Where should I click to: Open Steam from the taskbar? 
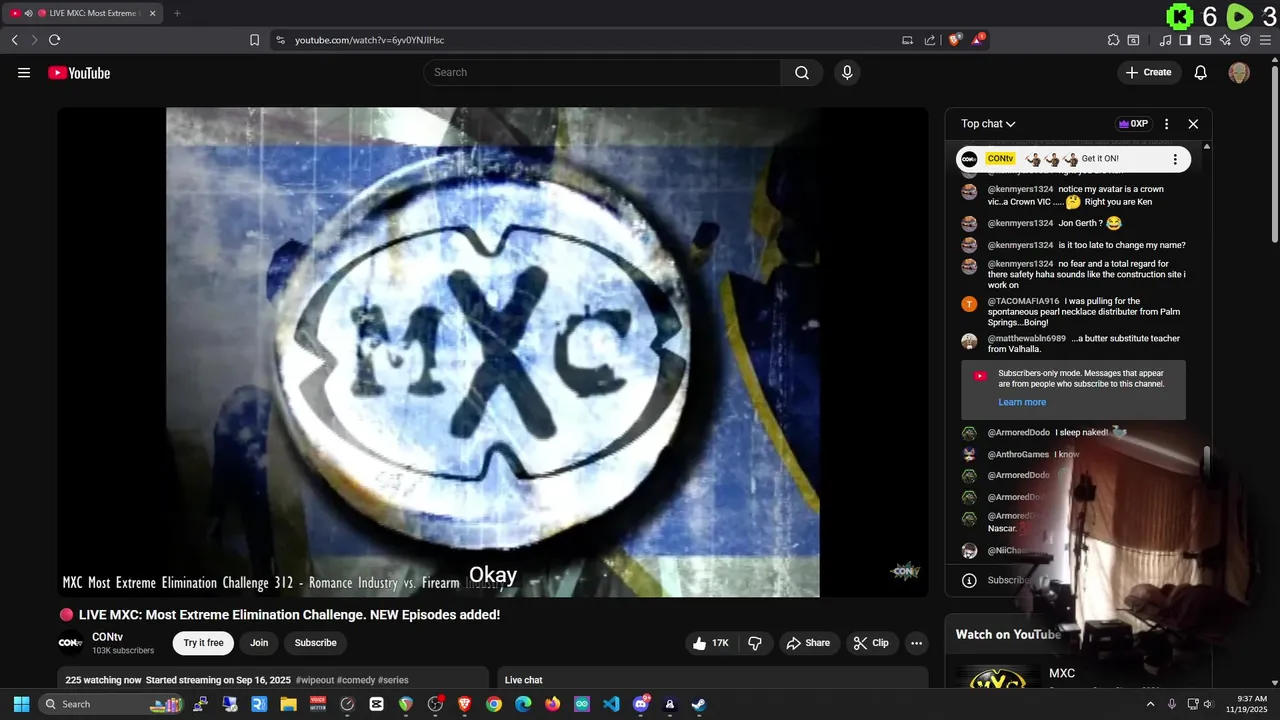click(699, 704)
